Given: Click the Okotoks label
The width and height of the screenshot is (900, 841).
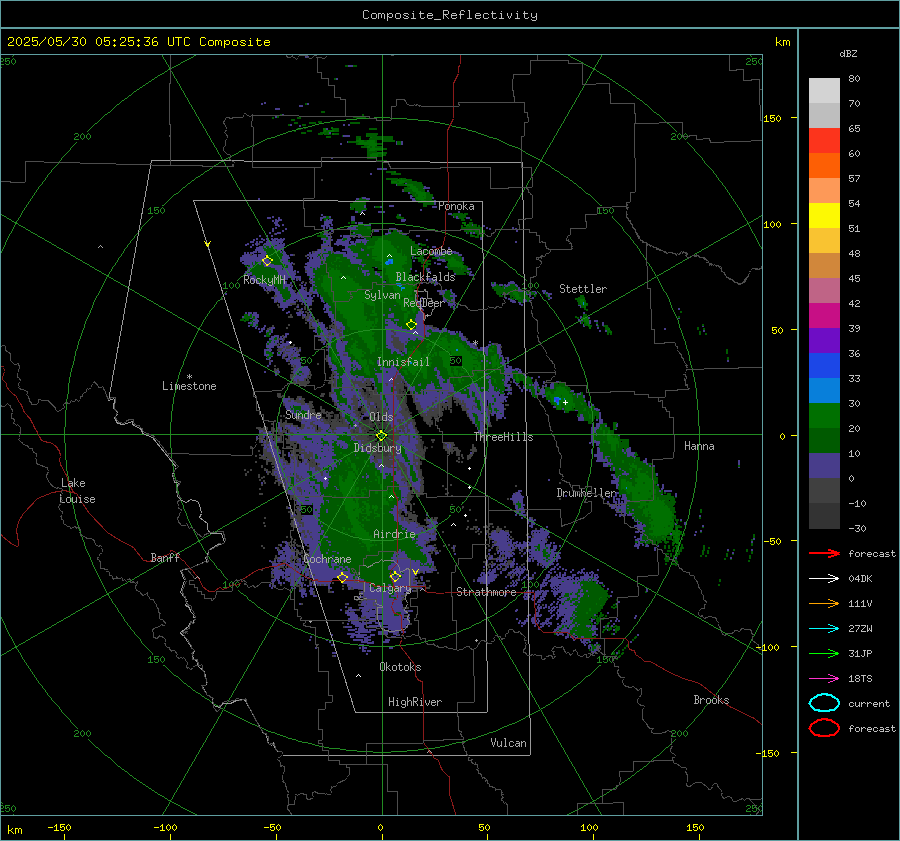Looking at the screenshot, I should click(400, 667).
